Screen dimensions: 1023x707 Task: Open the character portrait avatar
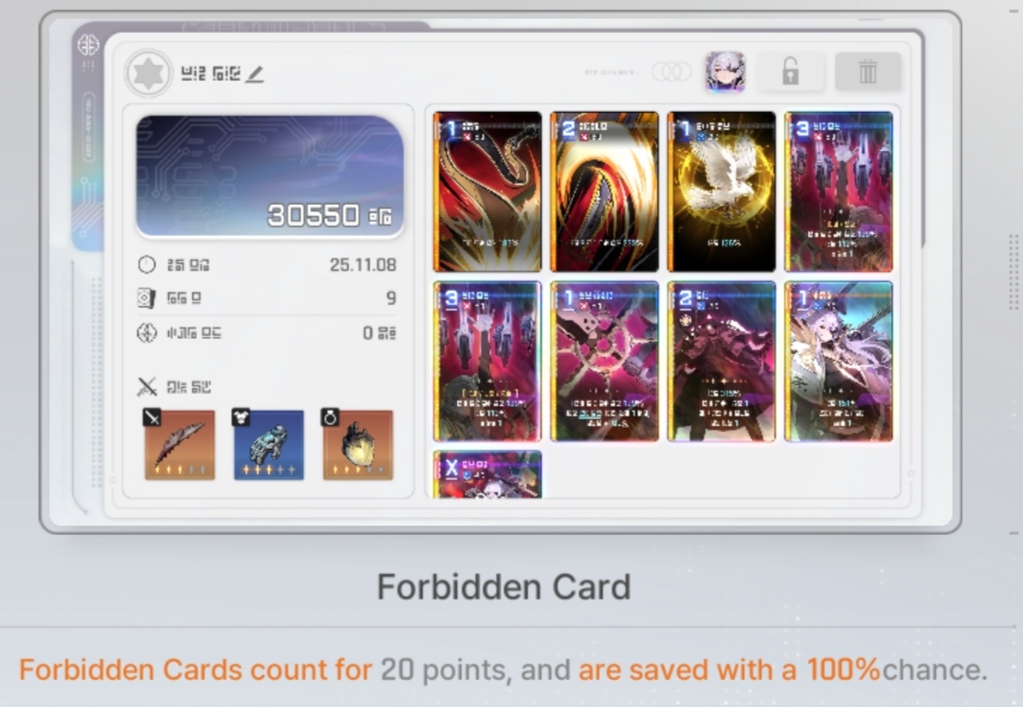coord(725,71)
